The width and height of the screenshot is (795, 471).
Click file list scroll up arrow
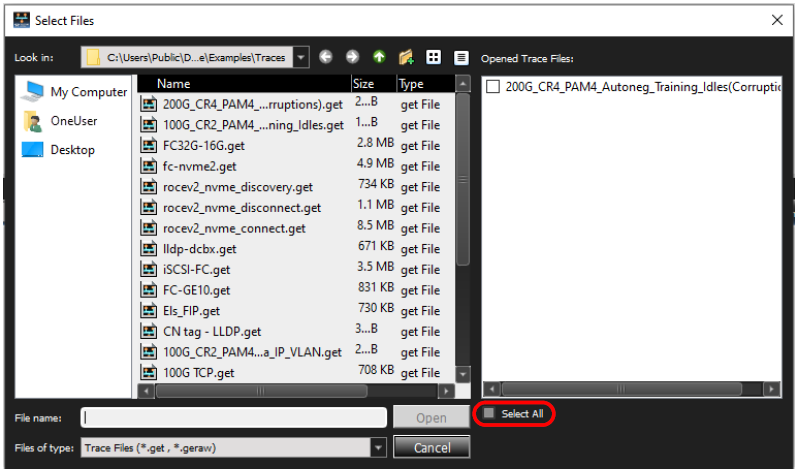click(462, 84)
